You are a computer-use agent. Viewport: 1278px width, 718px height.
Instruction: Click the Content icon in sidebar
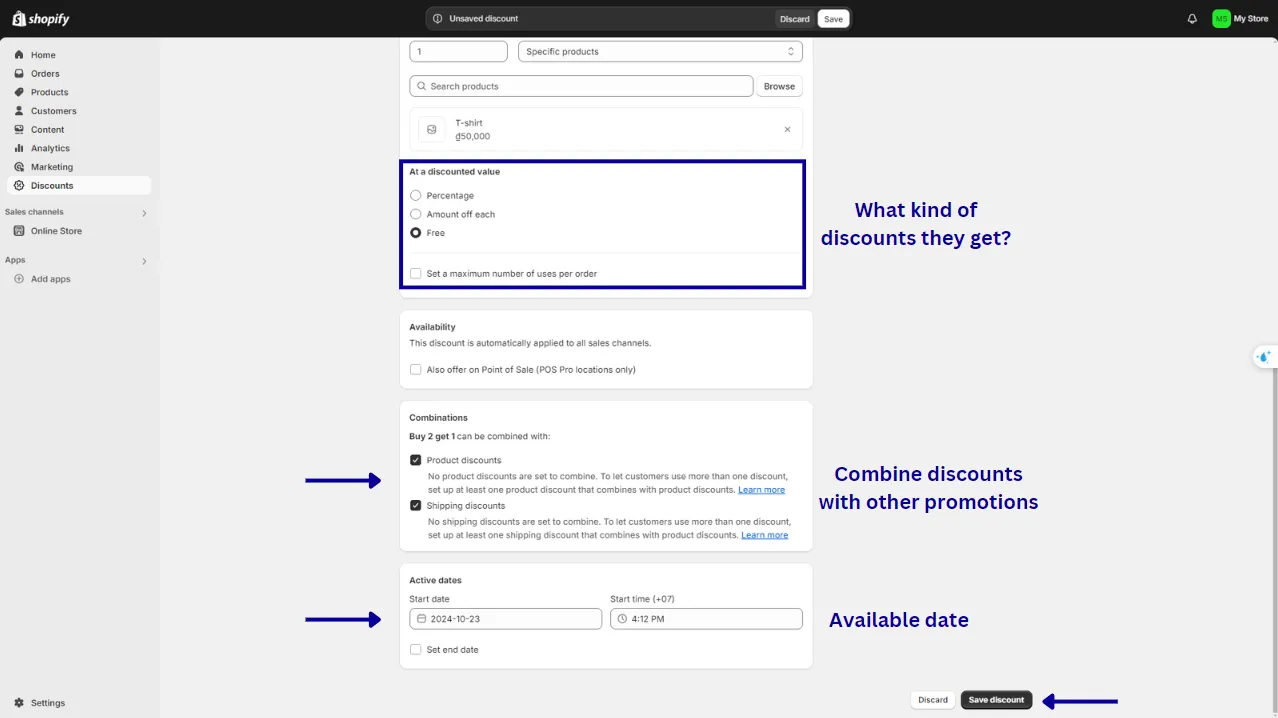coord(19,130)
